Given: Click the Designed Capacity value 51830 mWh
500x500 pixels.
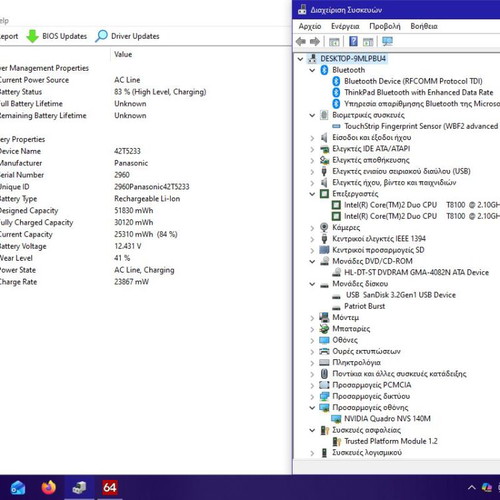Looking at the screenshot, I should (134, 211).
